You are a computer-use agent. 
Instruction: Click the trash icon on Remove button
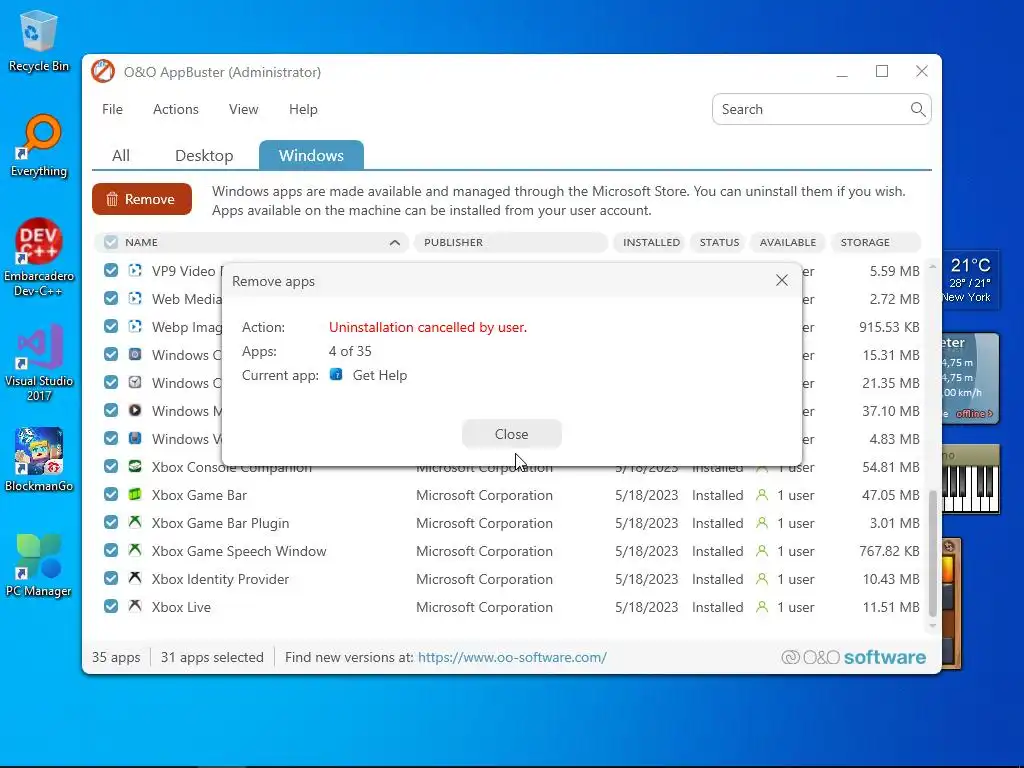(x=112, y=199)
